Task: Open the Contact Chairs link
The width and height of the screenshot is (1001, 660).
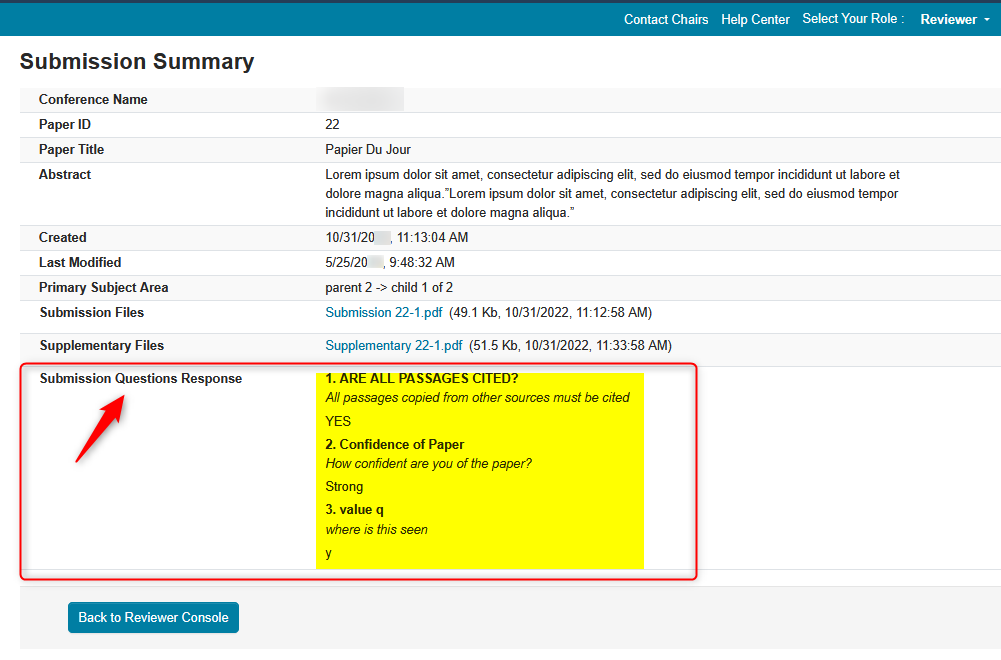Action: coord(665,19)
